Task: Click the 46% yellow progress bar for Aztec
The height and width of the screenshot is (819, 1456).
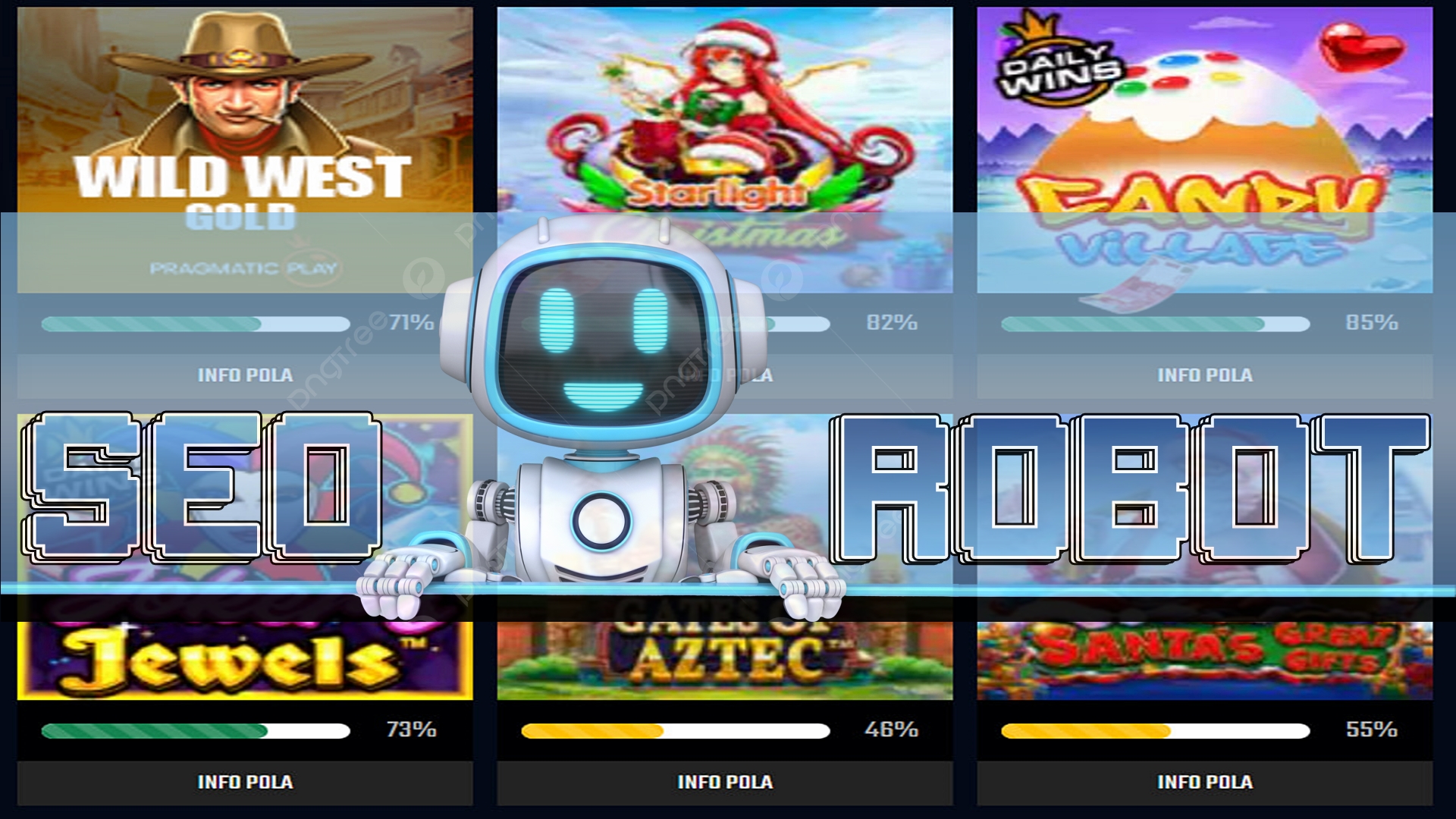Action: tap(676, 731)
